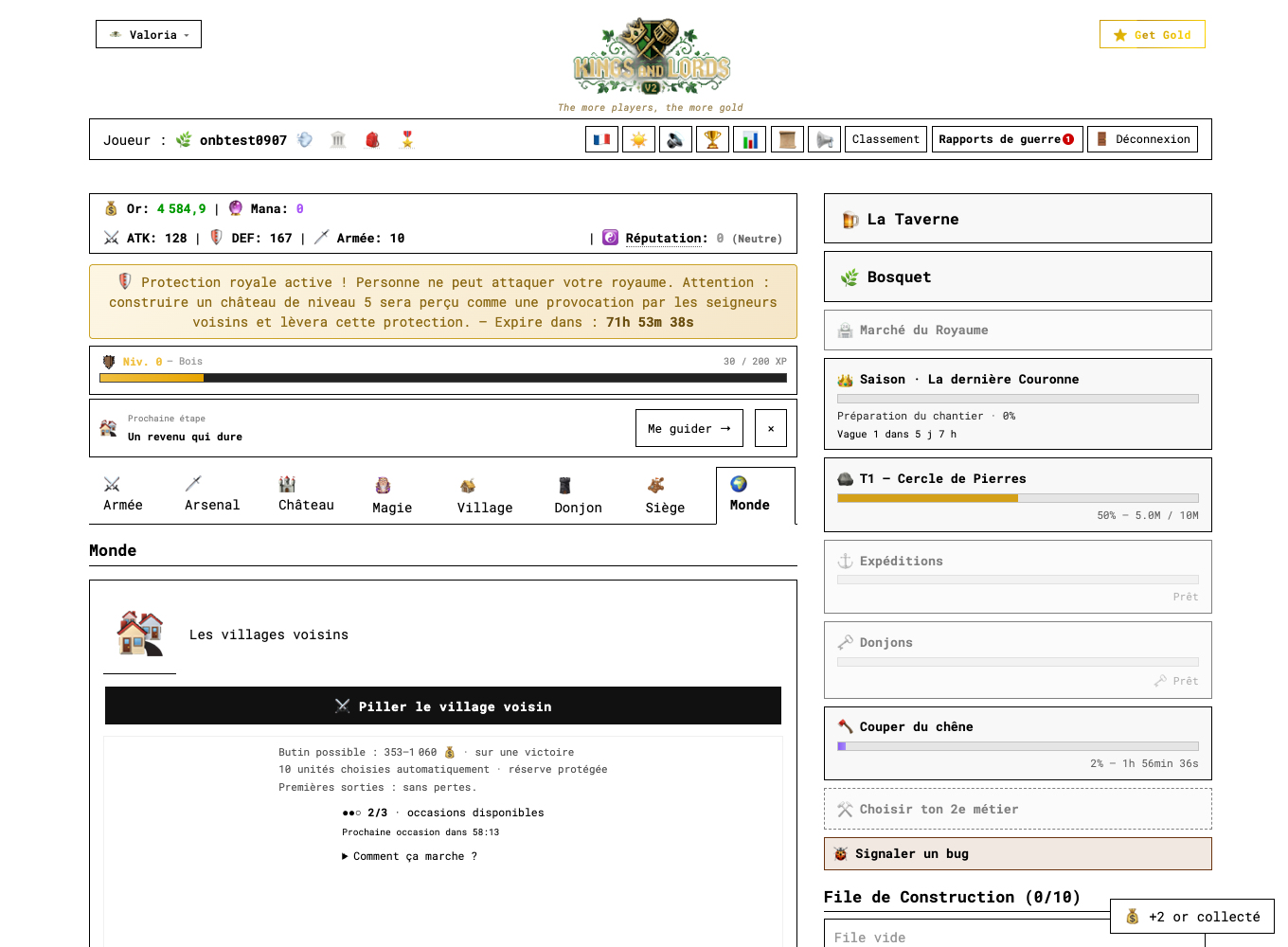This screenshot has width=1288, height=947.
Task: Dismiss the Prochaine étape guide panel
Action: (771, 428)
